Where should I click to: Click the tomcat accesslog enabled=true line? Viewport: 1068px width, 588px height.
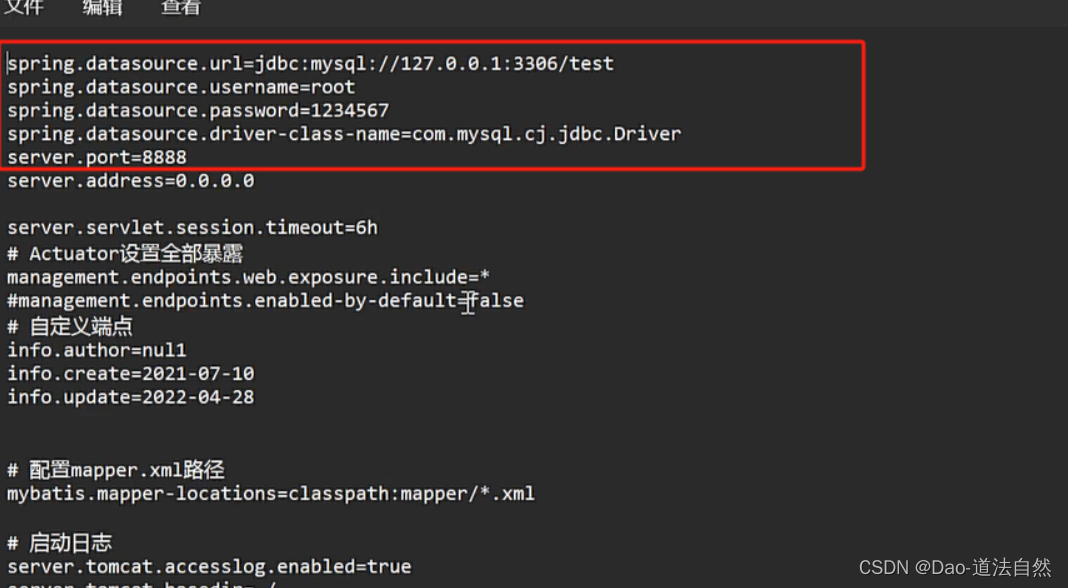coord(210,565)
